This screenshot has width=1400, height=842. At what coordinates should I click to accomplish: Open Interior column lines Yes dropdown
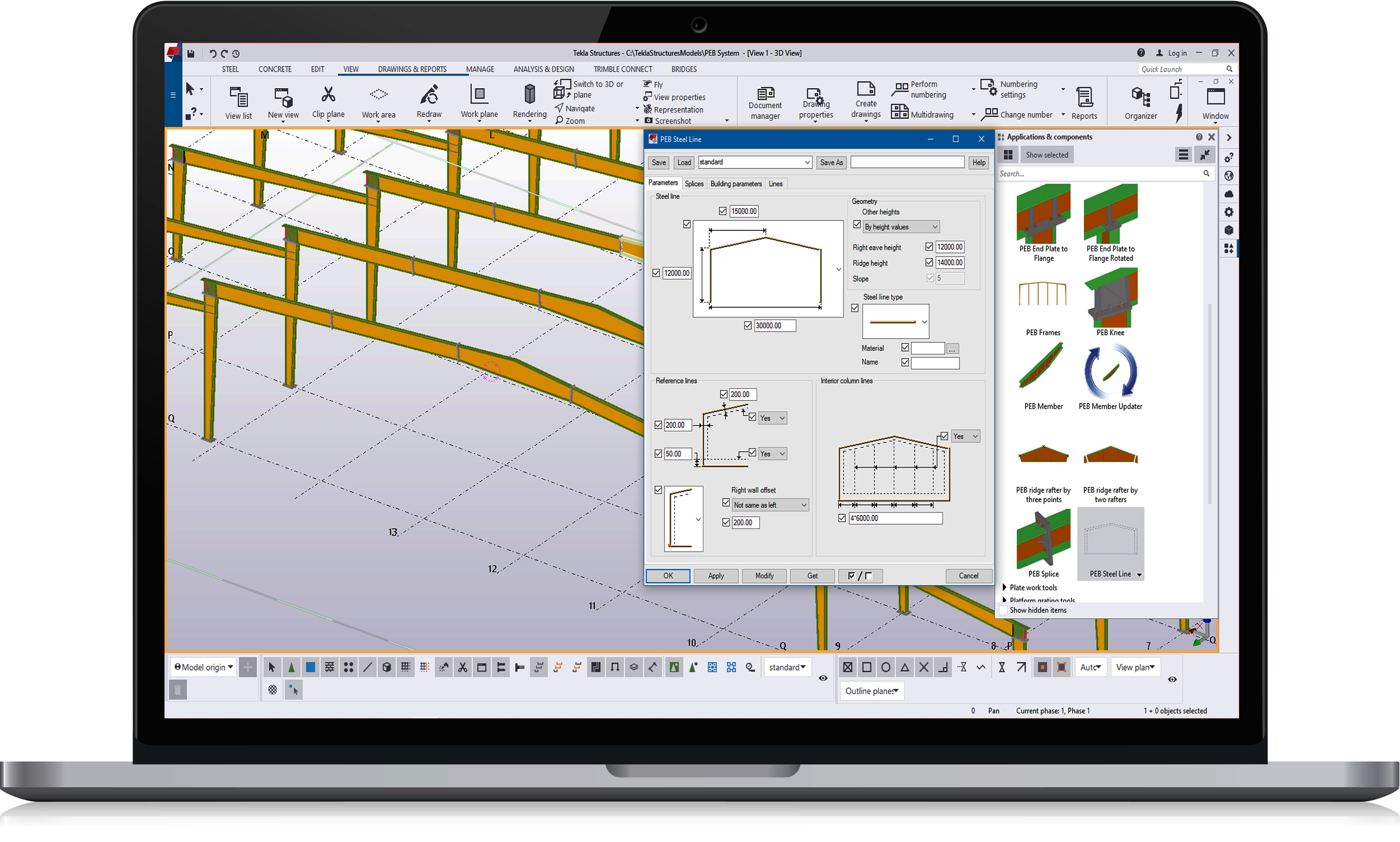pos(965,436)
